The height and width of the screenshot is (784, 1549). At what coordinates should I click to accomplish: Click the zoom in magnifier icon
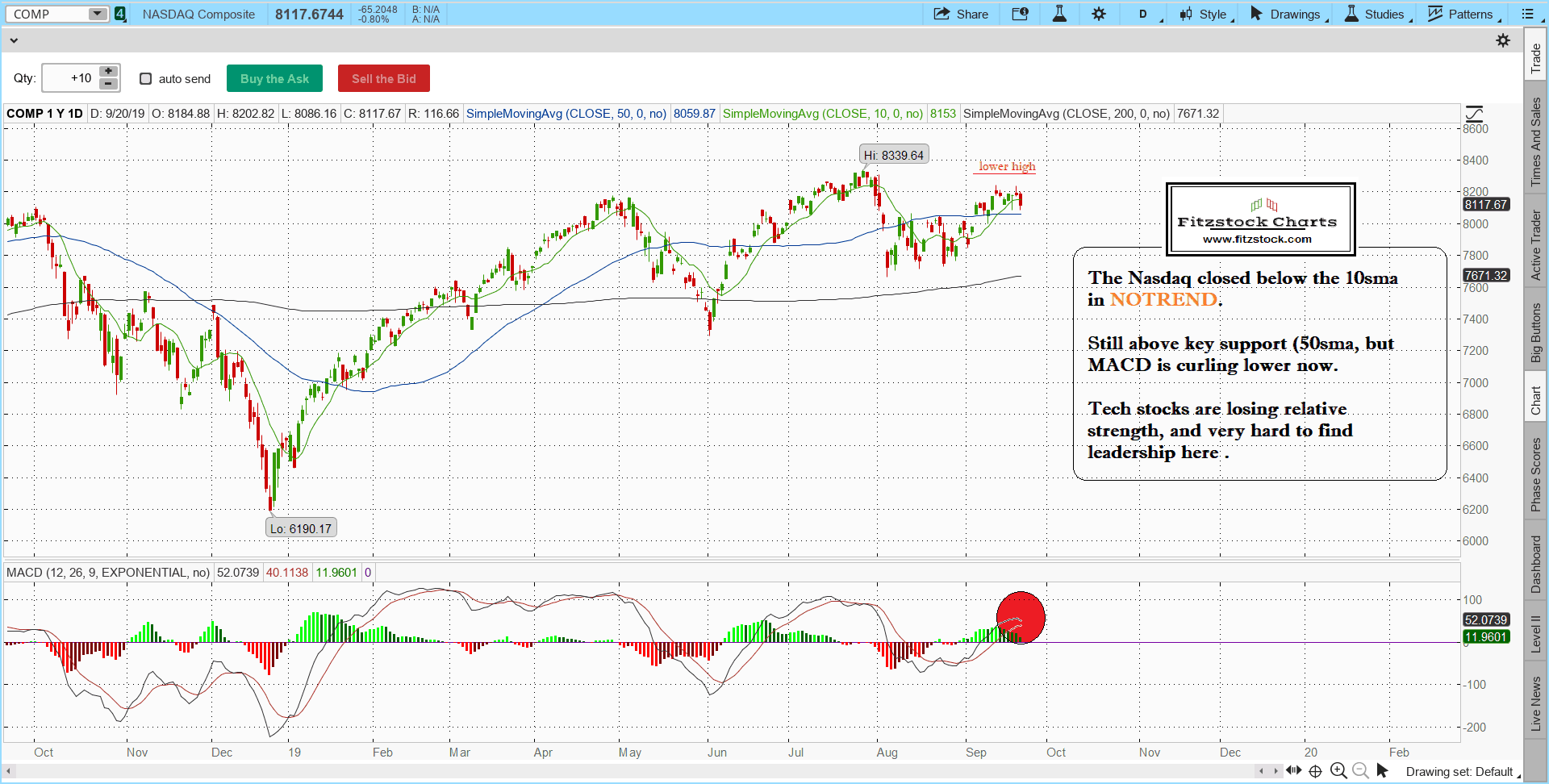(1338, 770)
